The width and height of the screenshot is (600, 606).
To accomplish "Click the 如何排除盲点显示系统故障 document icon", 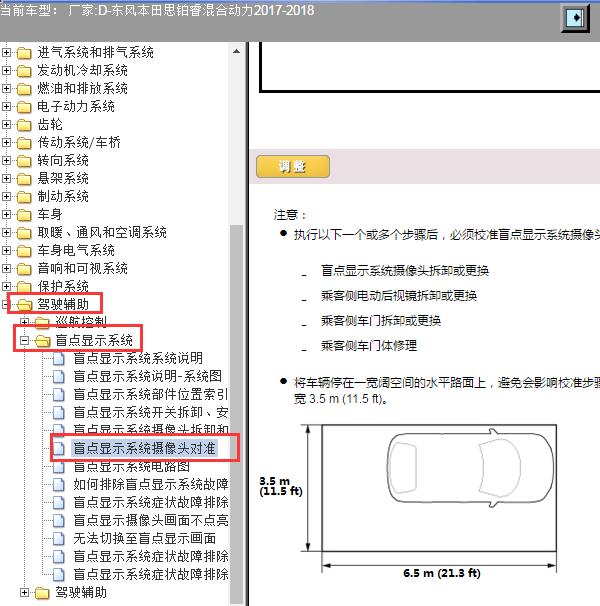I will (59, 484).
